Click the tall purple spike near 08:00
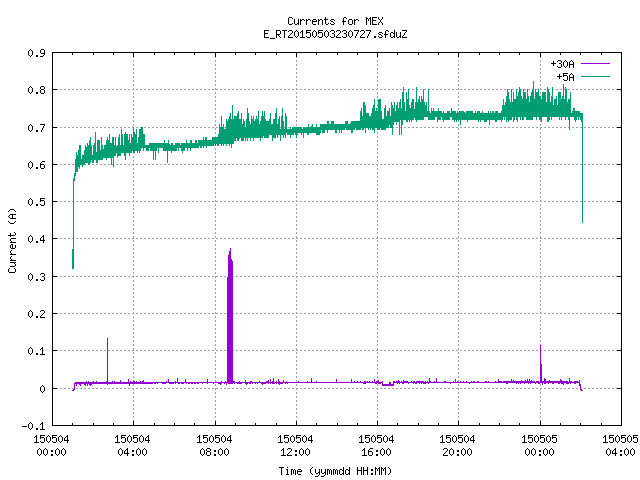Screen dimensions: 640x480 [230, 316]
